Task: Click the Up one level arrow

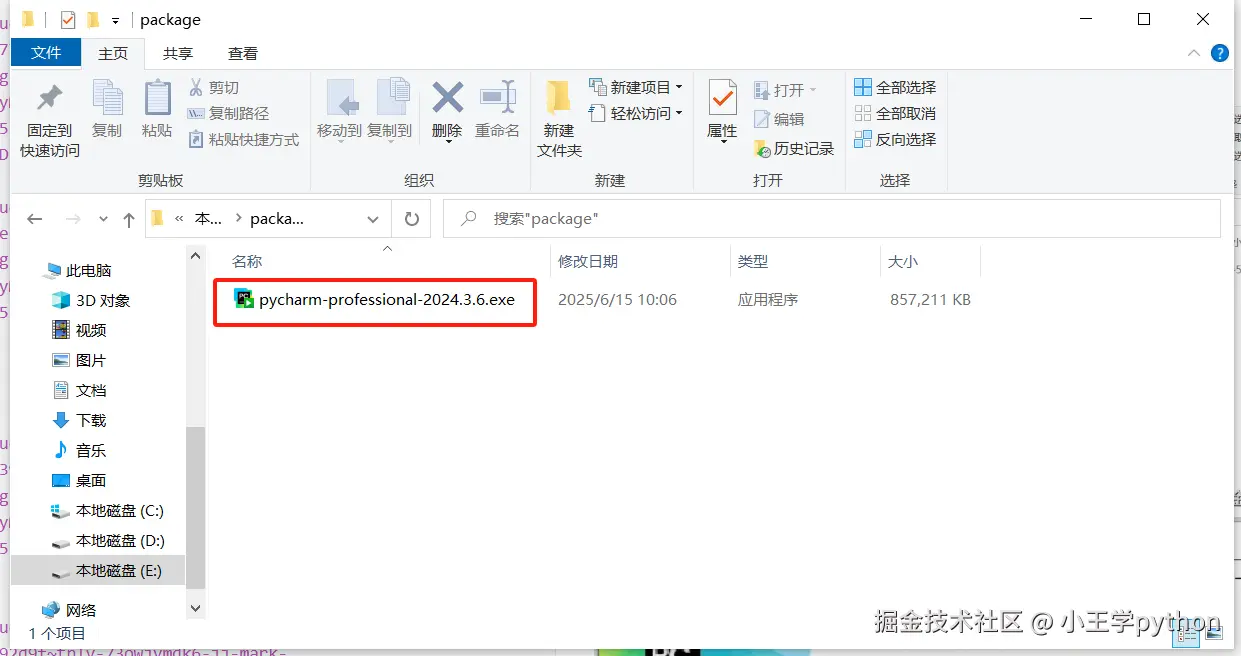Action: tap(129, 219)
